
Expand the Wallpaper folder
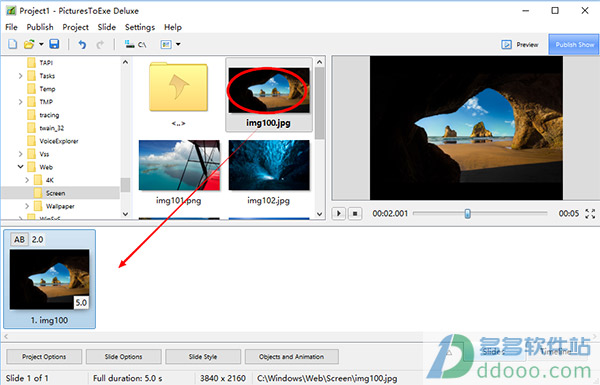27,206
